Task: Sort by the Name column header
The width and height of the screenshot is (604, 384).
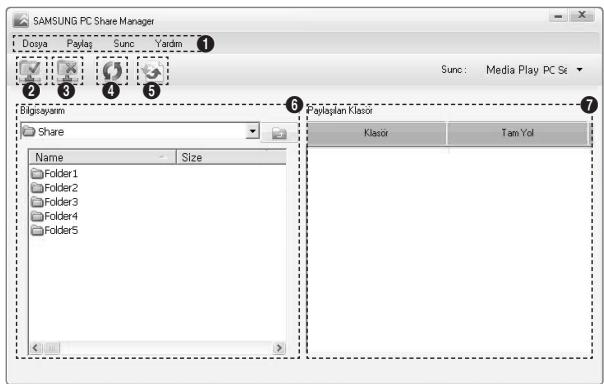Action: point(102,157)
